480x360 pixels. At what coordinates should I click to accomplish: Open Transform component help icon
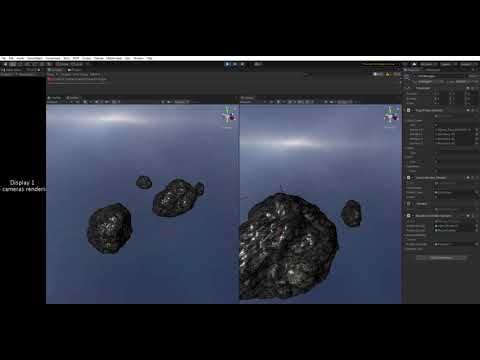click(x=468, y=88)
